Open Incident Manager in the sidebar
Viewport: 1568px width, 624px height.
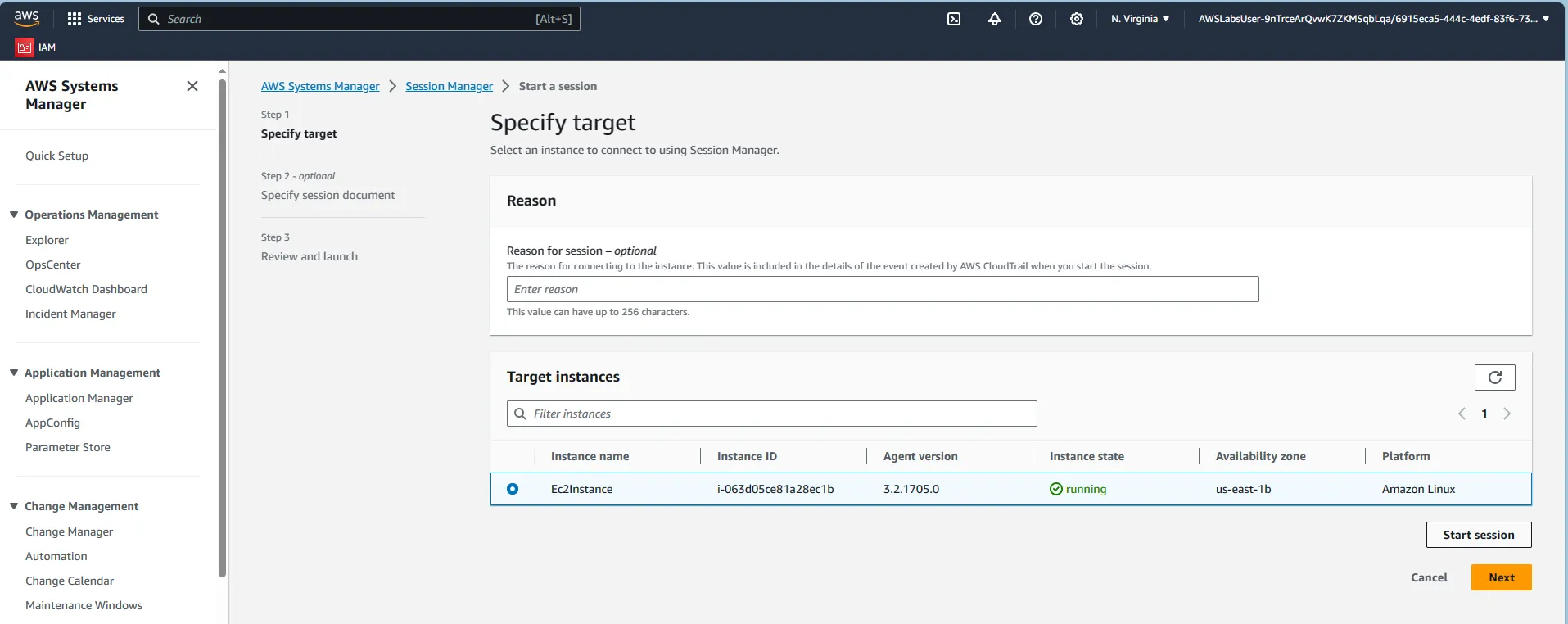click(70, 314)
